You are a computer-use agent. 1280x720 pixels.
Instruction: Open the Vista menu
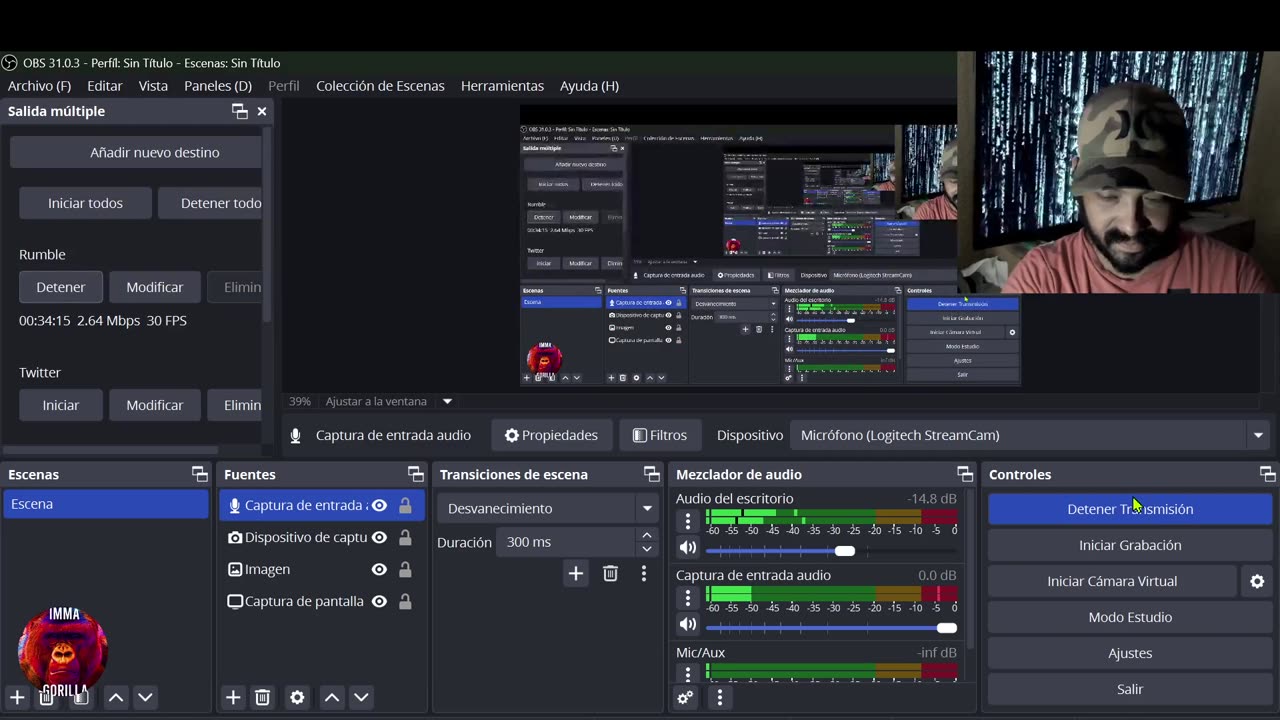click(x=153, y=85)
